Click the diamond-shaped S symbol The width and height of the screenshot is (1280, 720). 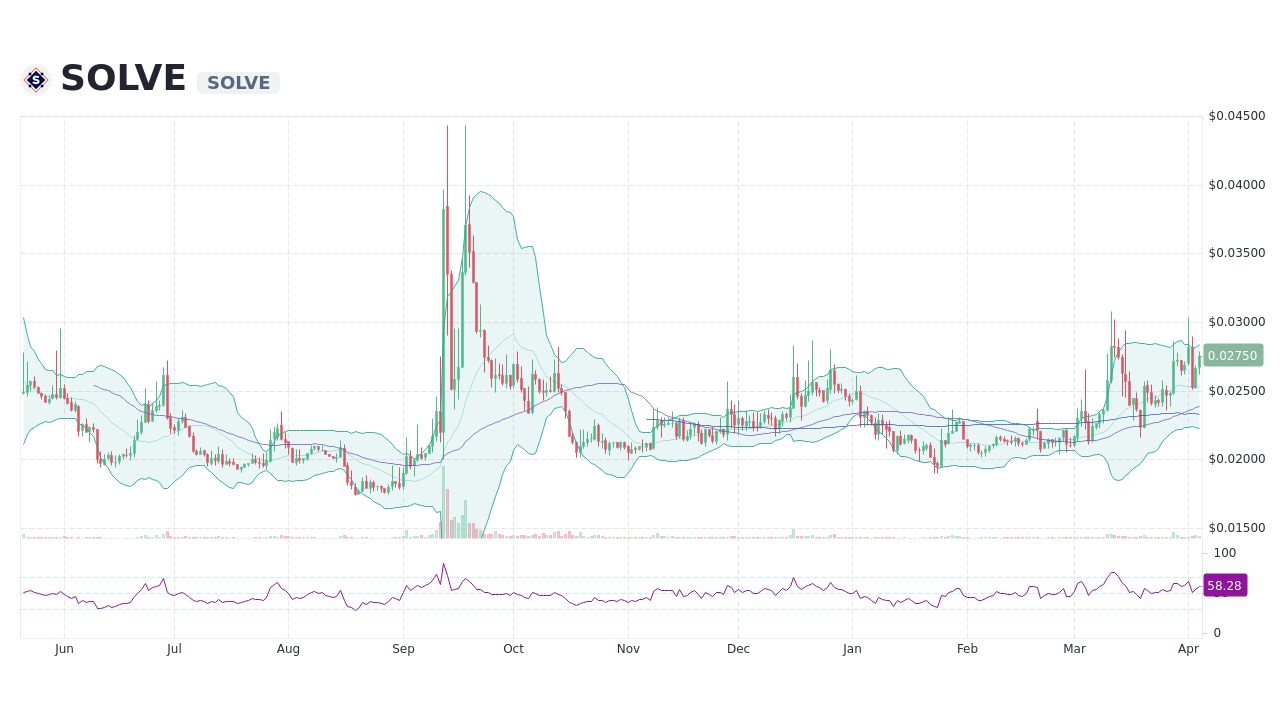34,79
